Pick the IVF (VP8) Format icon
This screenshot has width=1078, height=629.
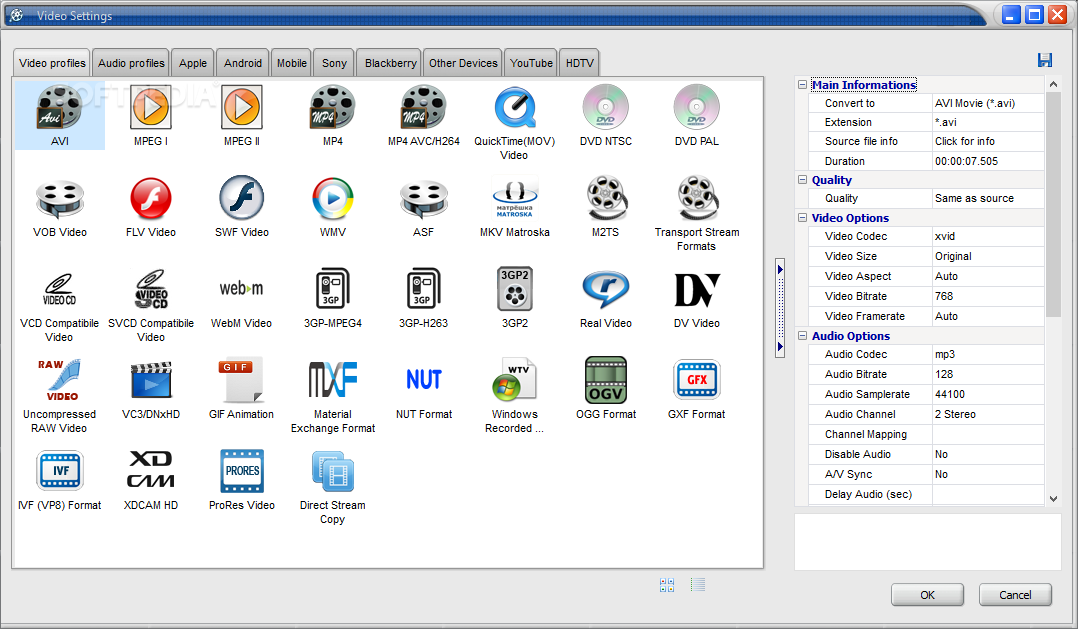point(60,471)
